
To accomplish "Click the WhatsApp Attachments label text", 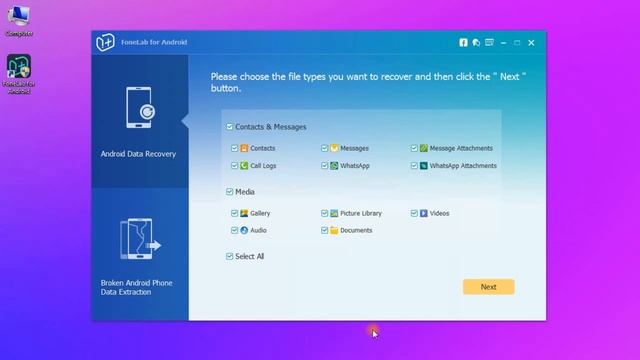I will pos(463,166).
